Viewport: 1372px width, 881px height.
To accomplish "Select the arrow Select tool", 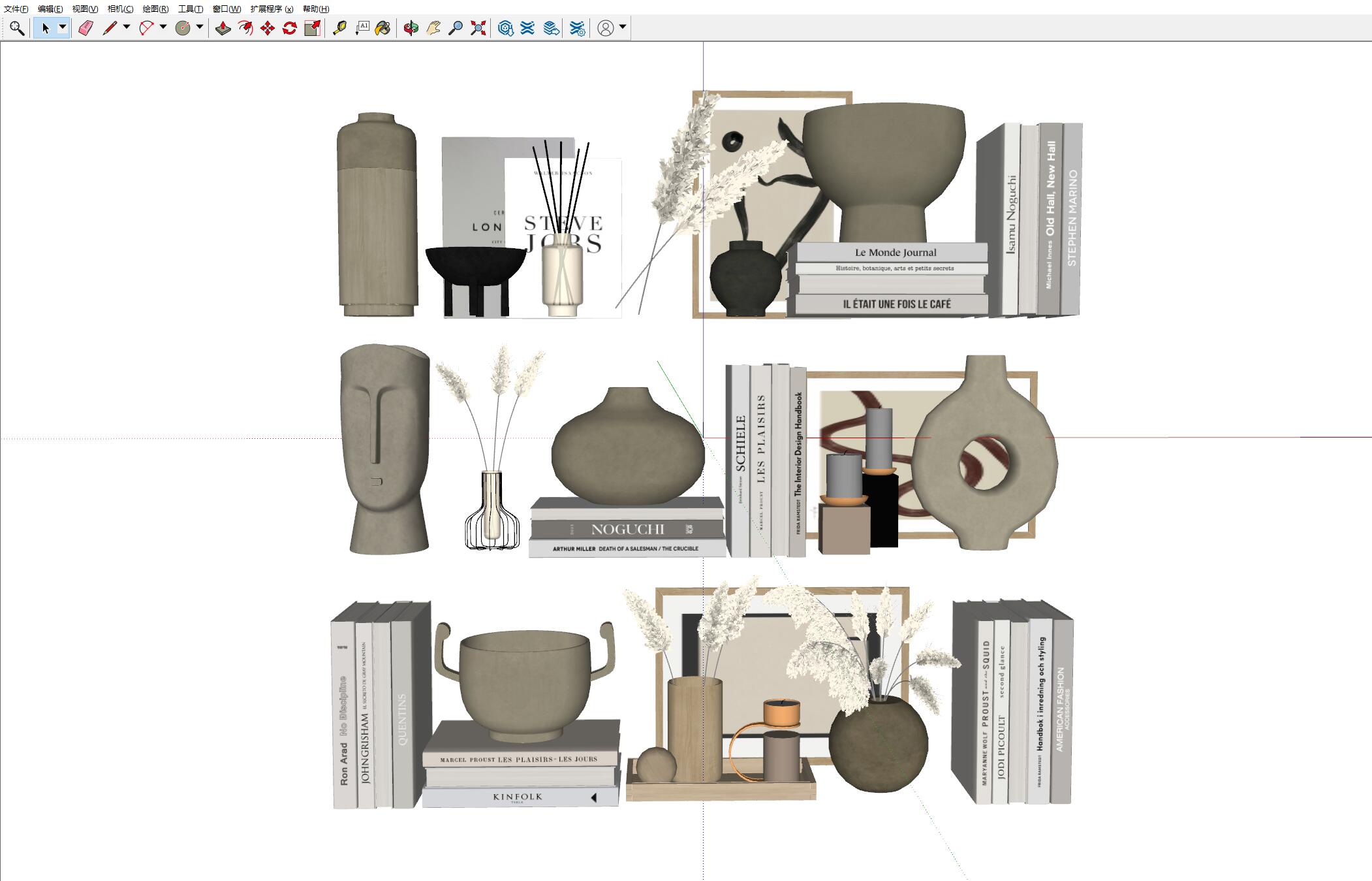I will 46,28.
